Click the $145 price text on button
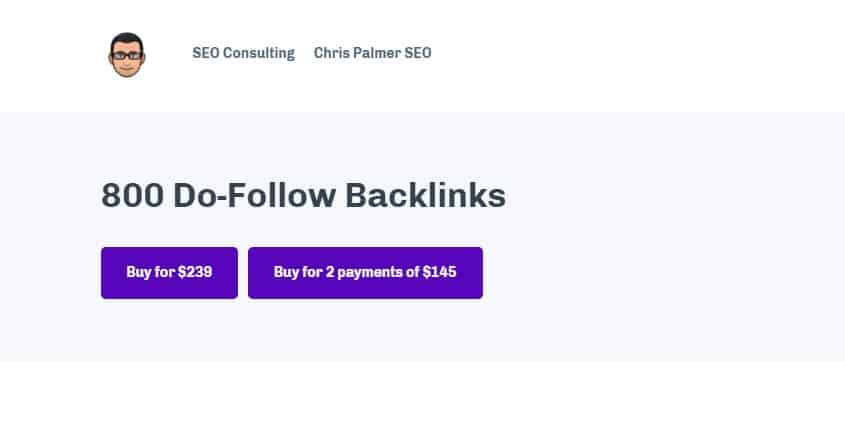This screenshot has height=424, width=845. [439, 272]
